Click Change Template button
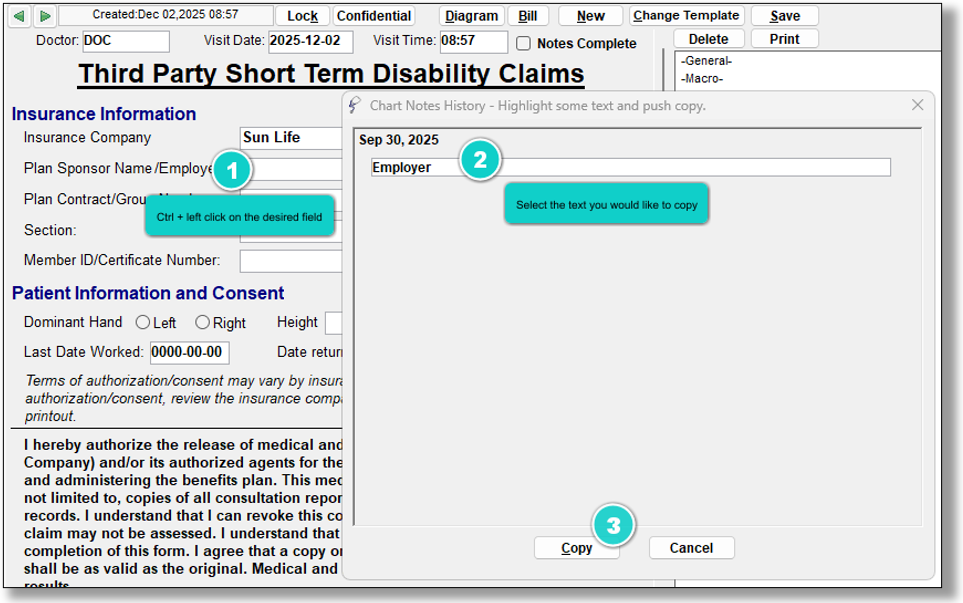 pyautogui.click(x=686, y=16)
